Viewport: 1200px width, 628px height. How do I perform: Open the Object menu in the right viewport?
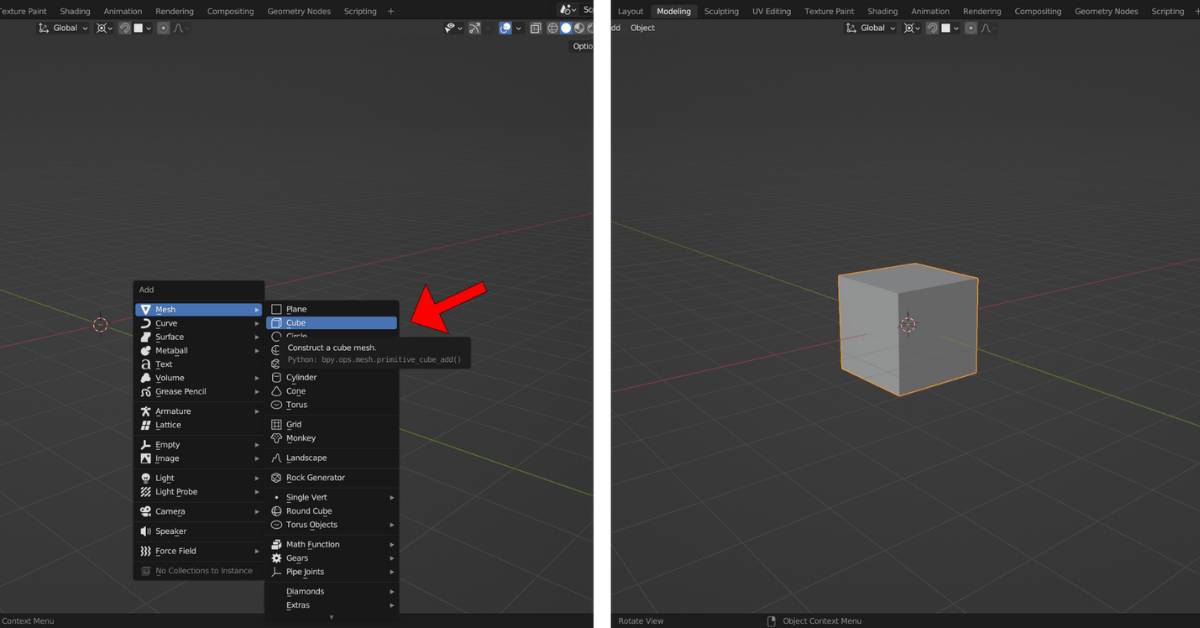642,28
